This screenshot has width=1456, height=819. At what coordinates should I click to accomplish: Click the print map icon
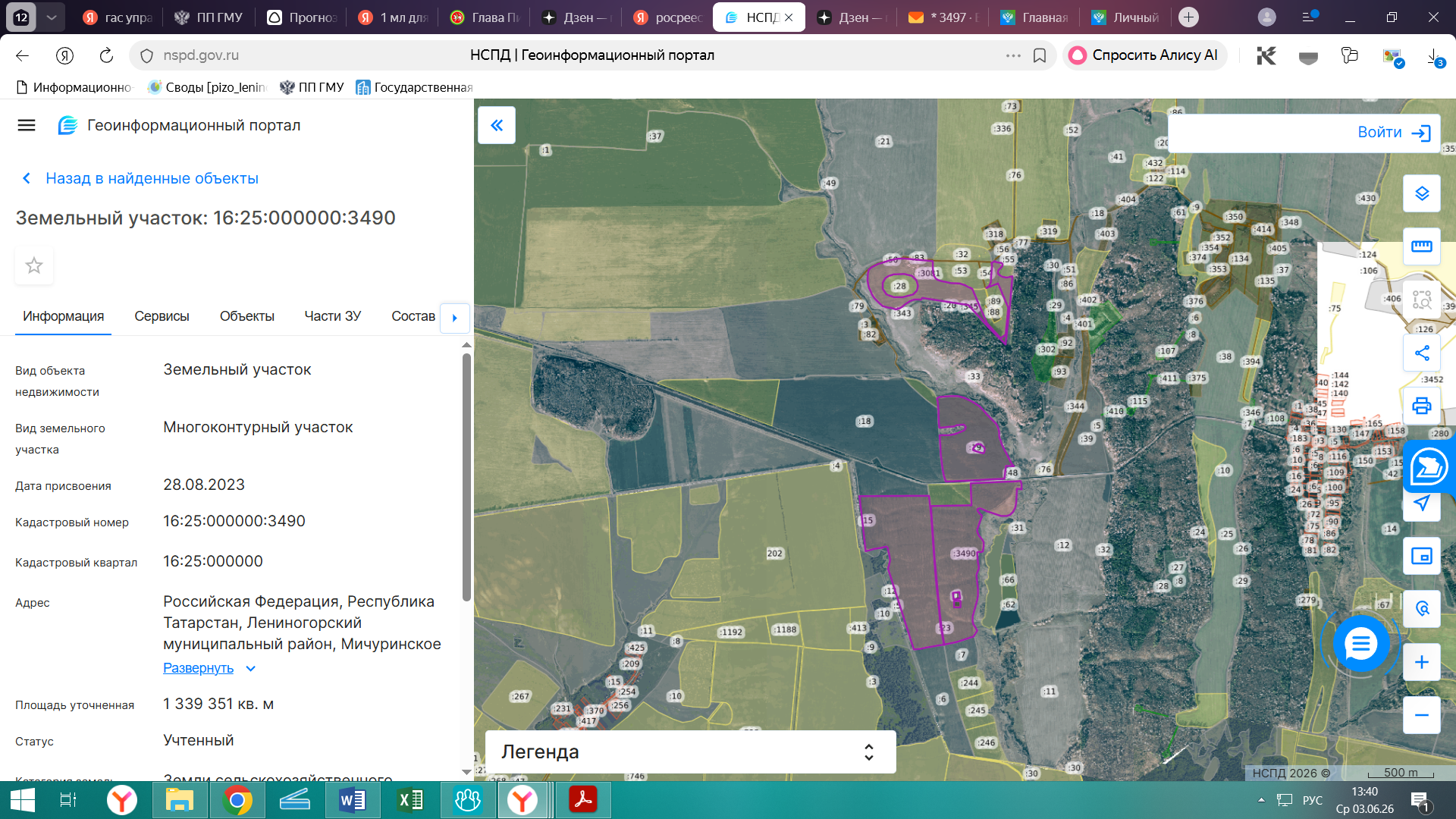coord(1421,406)
